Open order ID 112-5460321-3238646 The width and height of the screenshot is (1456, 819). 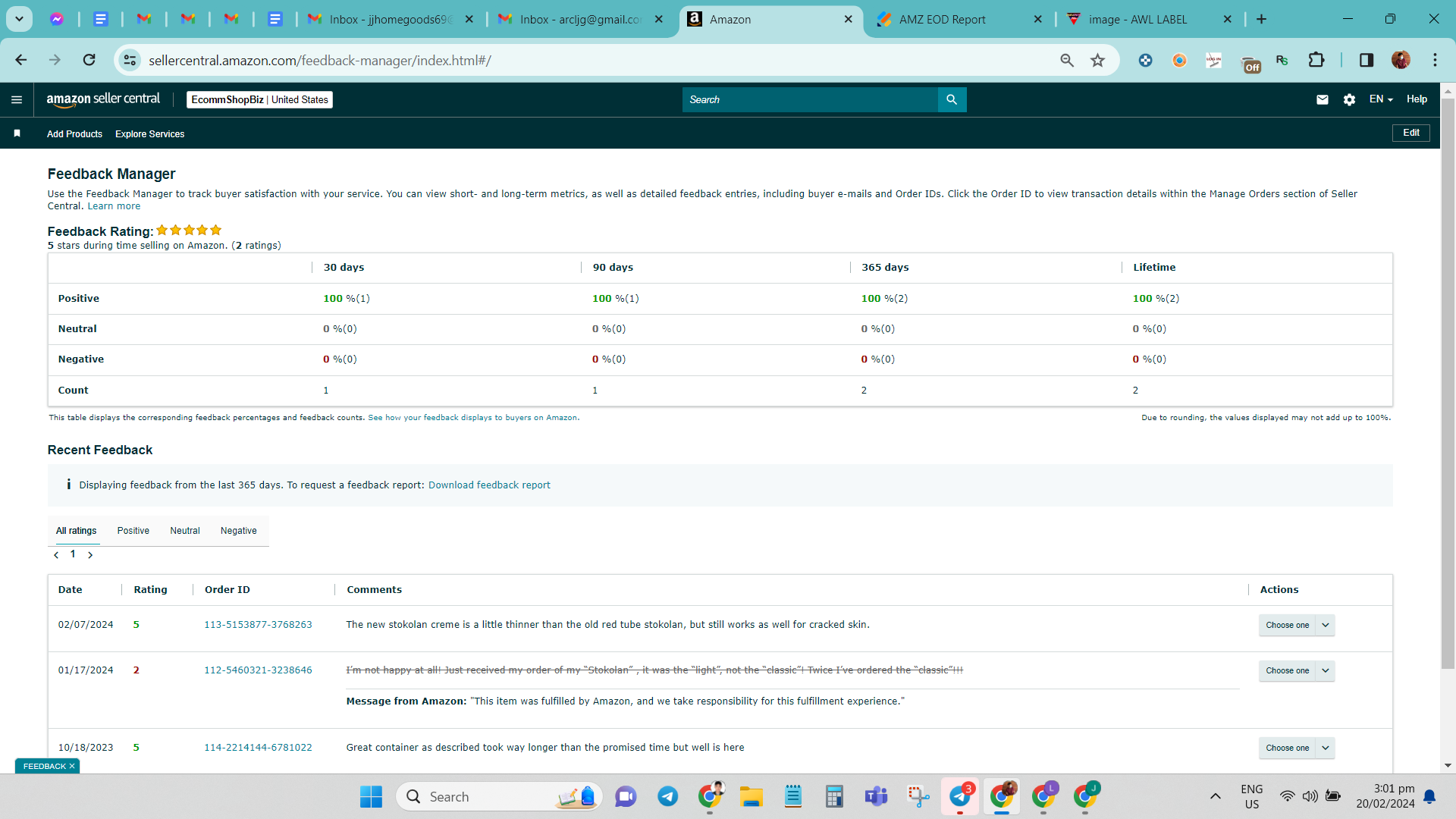coord(258,670)
